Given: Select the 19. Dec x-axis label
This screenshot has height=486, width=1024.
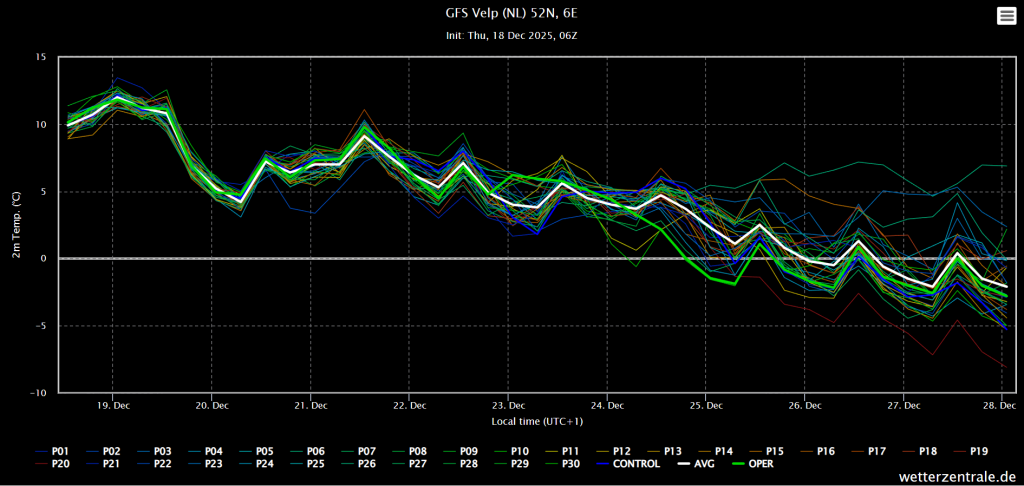Looking at the screenshot, I should (112, 406).
